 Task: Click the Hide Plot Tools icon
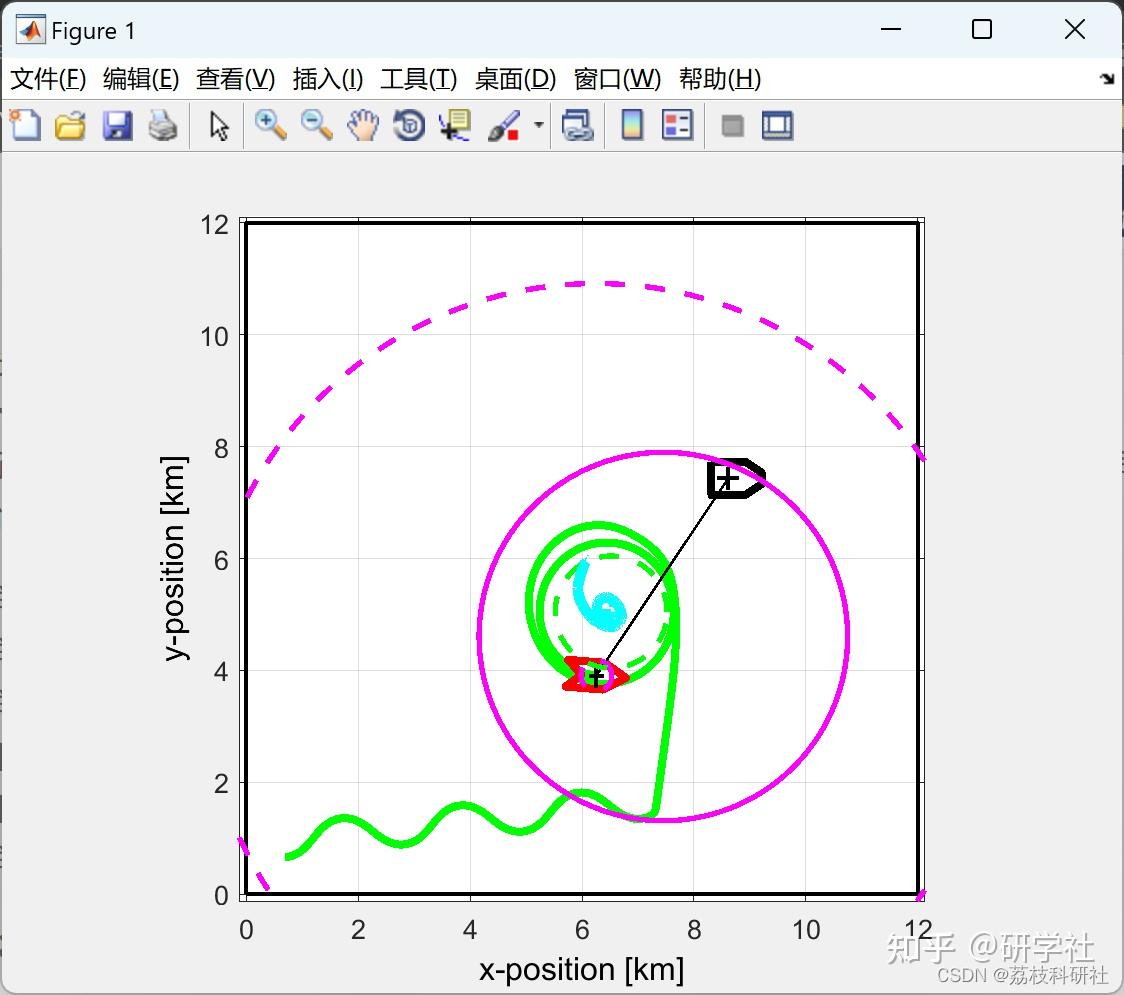point(732,126)
